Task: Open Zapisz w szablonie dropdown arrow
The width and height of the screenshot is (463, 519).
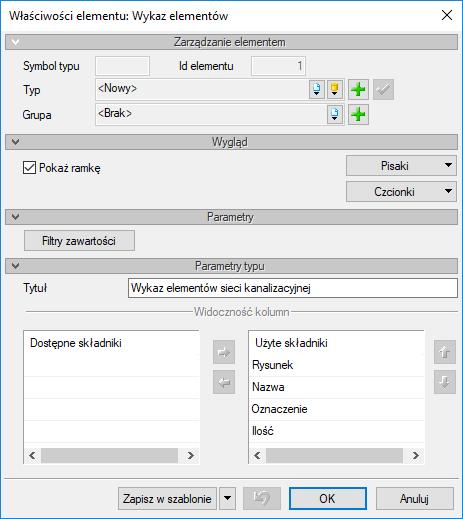Action: point(227,498)
